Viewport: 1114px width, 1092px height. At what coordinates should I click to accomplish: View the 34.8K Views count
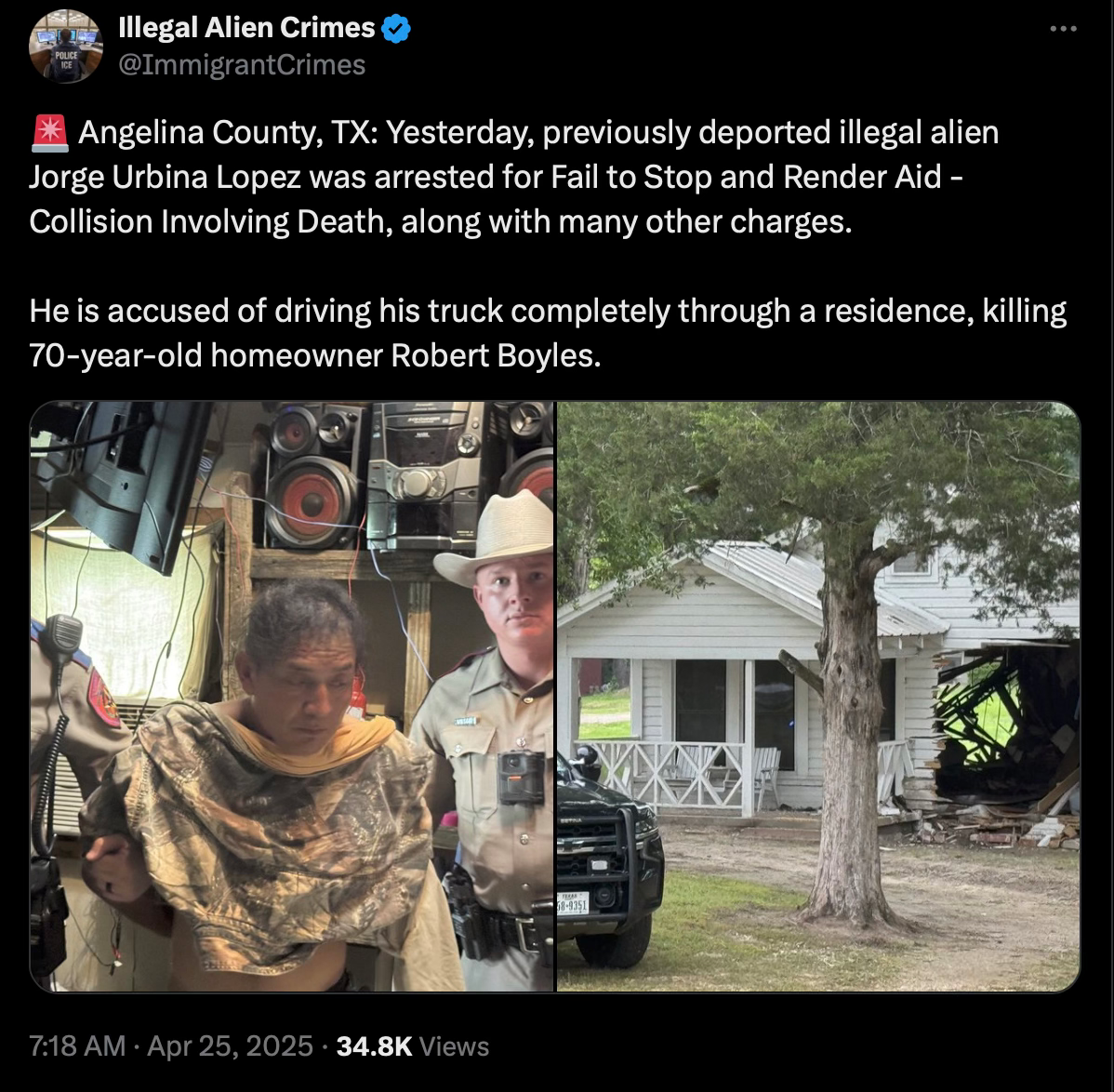413,1045
